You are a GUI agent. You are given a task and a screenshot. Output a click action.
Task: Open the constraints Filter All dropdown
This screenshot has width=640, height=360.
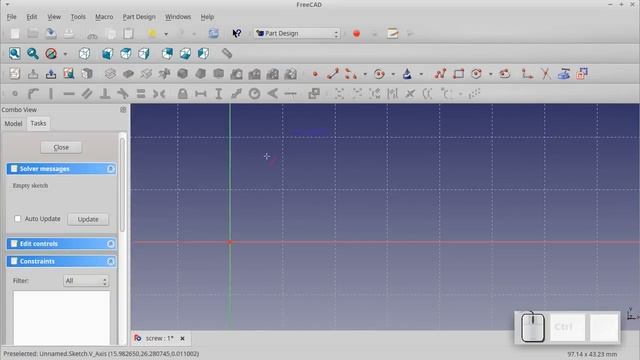pyautogui.click(x=86, y=281)
